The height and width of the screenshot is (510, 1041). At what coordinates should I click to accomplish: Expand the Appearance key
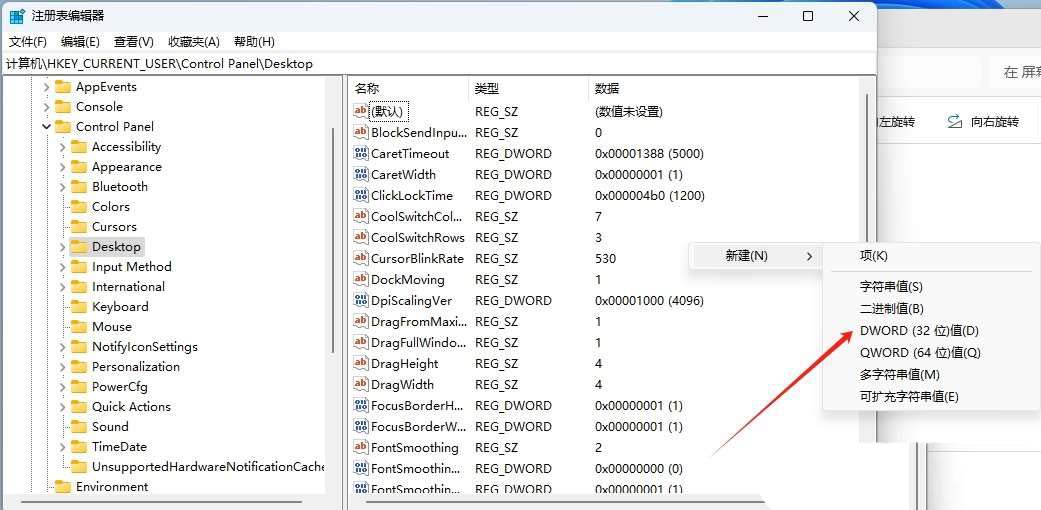pos(62,167)
